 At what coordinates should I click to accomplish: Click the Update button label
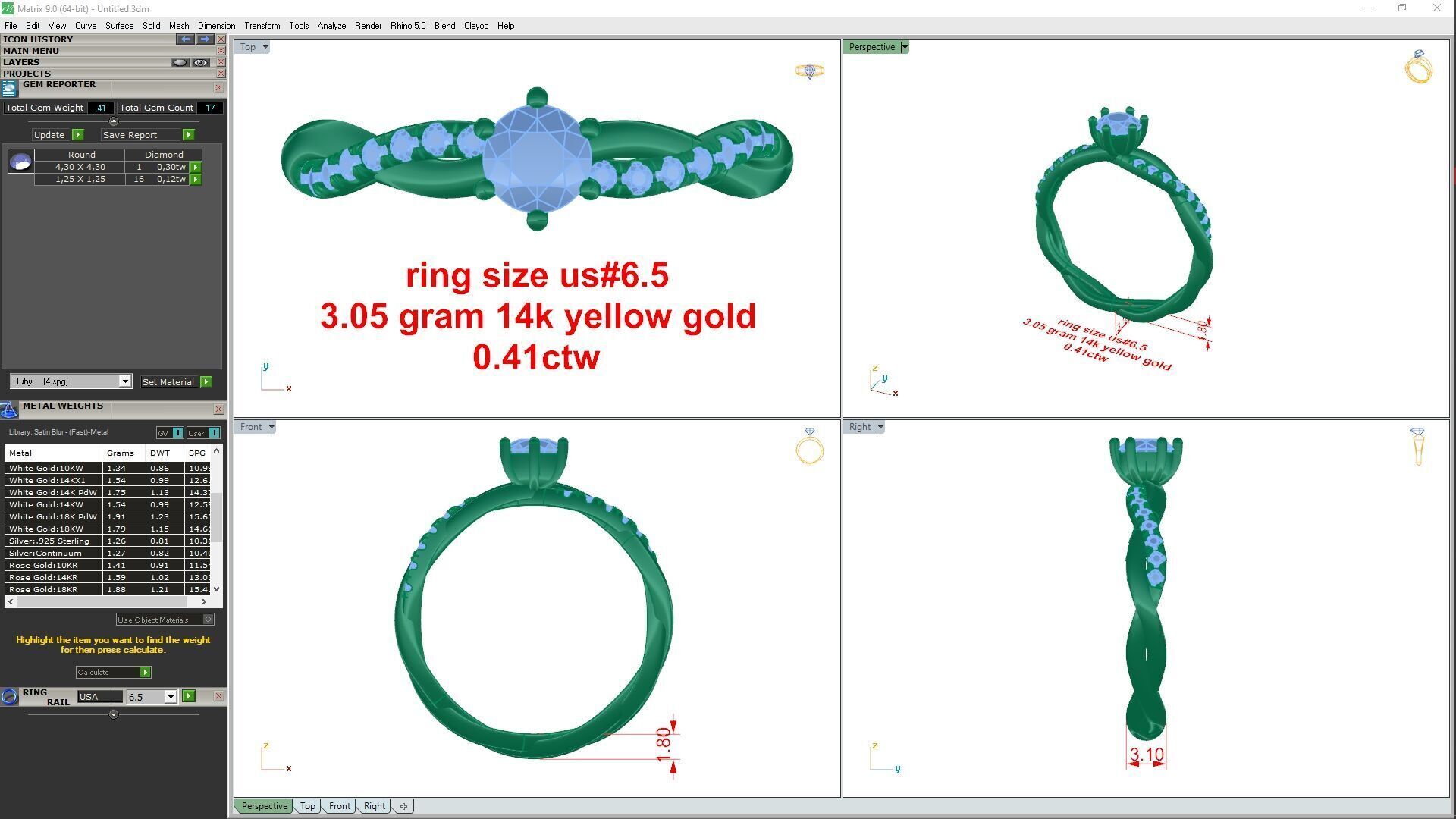[49, 134]
